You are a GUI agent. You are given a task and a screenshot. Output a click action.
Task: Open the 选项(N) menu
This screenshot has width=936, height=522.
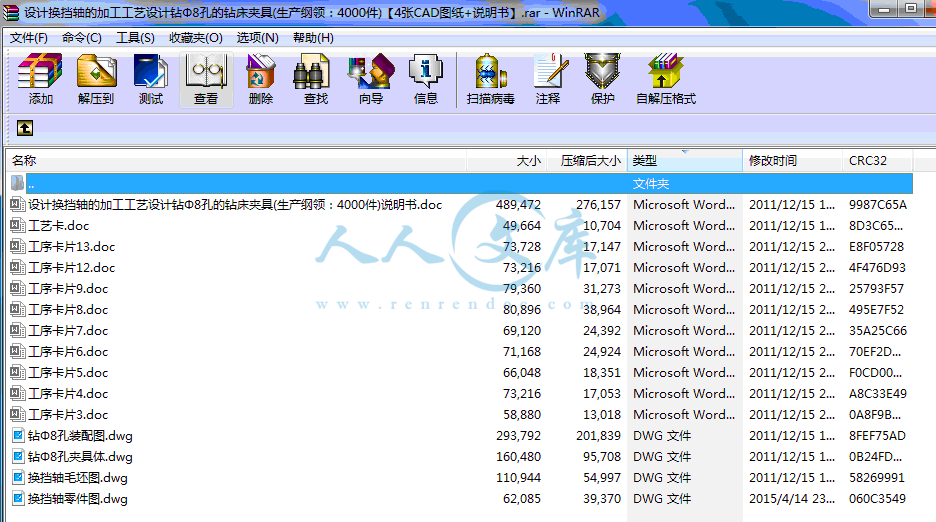pyautogui.click(x=257, y=38)
